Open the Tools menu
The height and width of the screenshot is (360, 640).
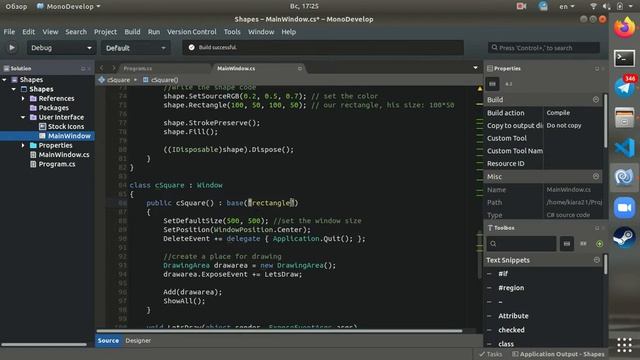(x=232, y=32)
